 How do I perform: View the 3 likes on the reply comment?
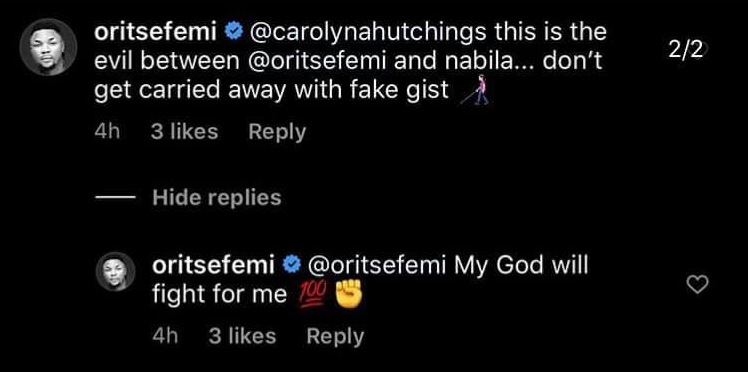[x=242, y=336]
